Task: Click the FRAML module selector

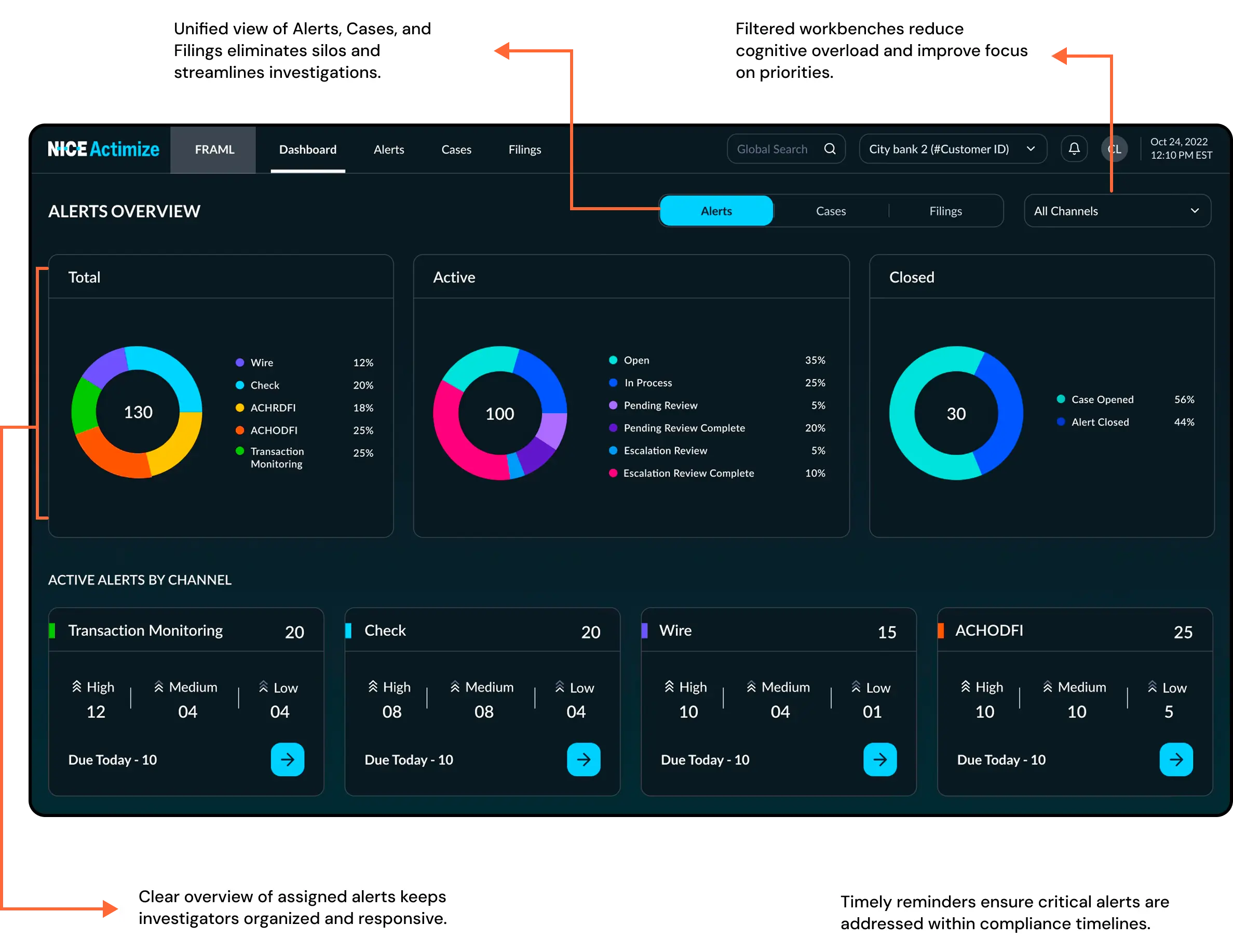Action: [214, 149]
